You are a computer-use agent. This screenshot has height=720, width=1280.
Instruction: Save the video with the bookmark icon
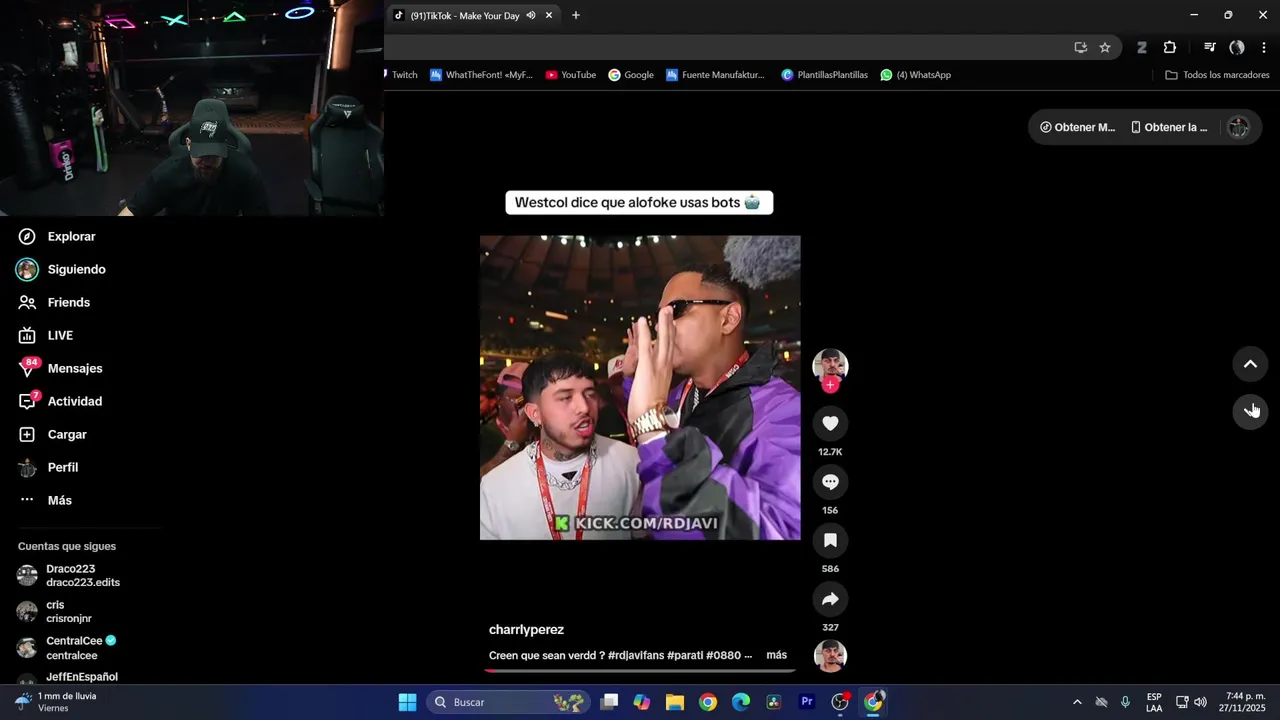[830, 540]
